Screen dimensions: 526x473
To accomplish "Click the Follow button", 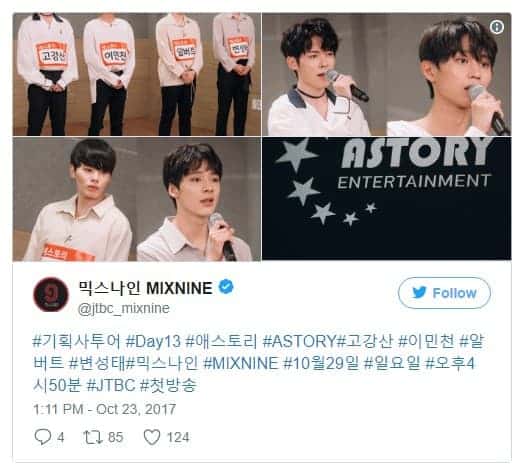I will [444, 293].
